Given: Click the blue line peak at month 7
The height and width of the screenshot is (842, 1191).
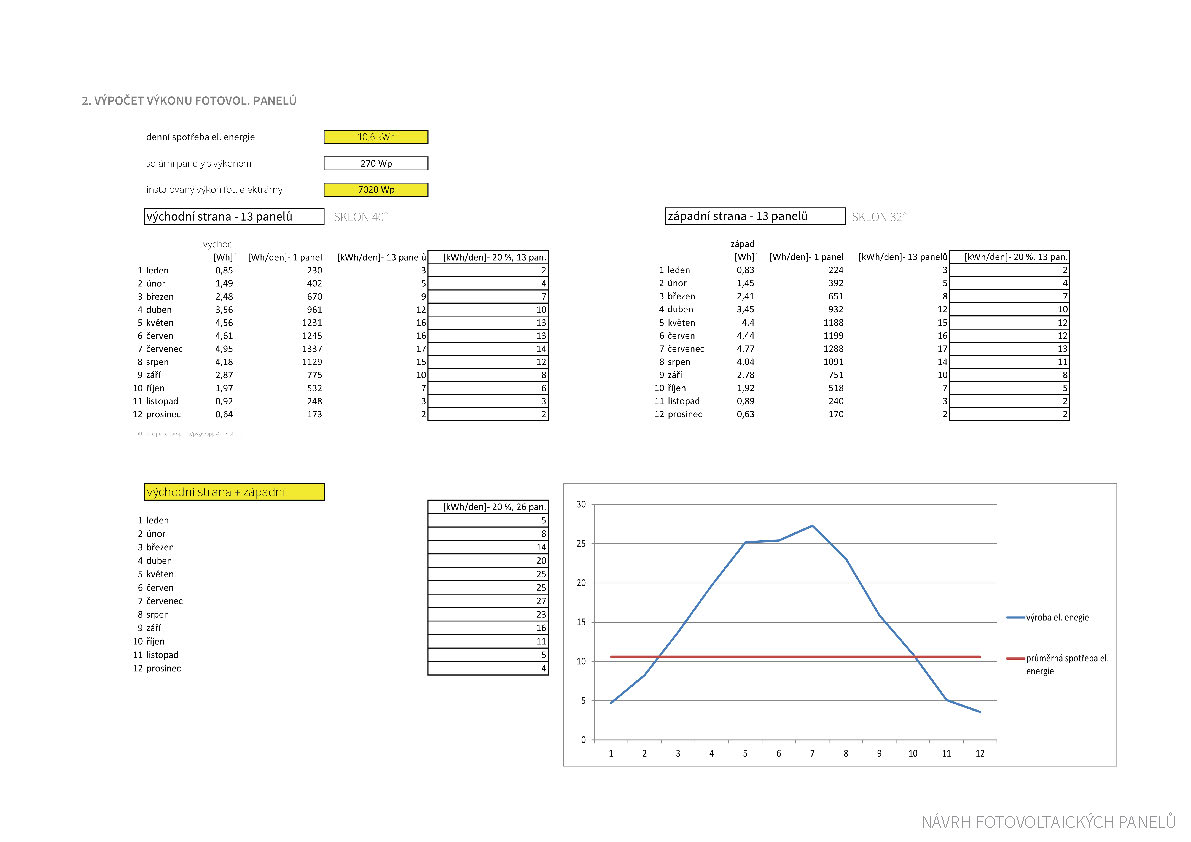Looking at the screenshot, I should 812,526.
